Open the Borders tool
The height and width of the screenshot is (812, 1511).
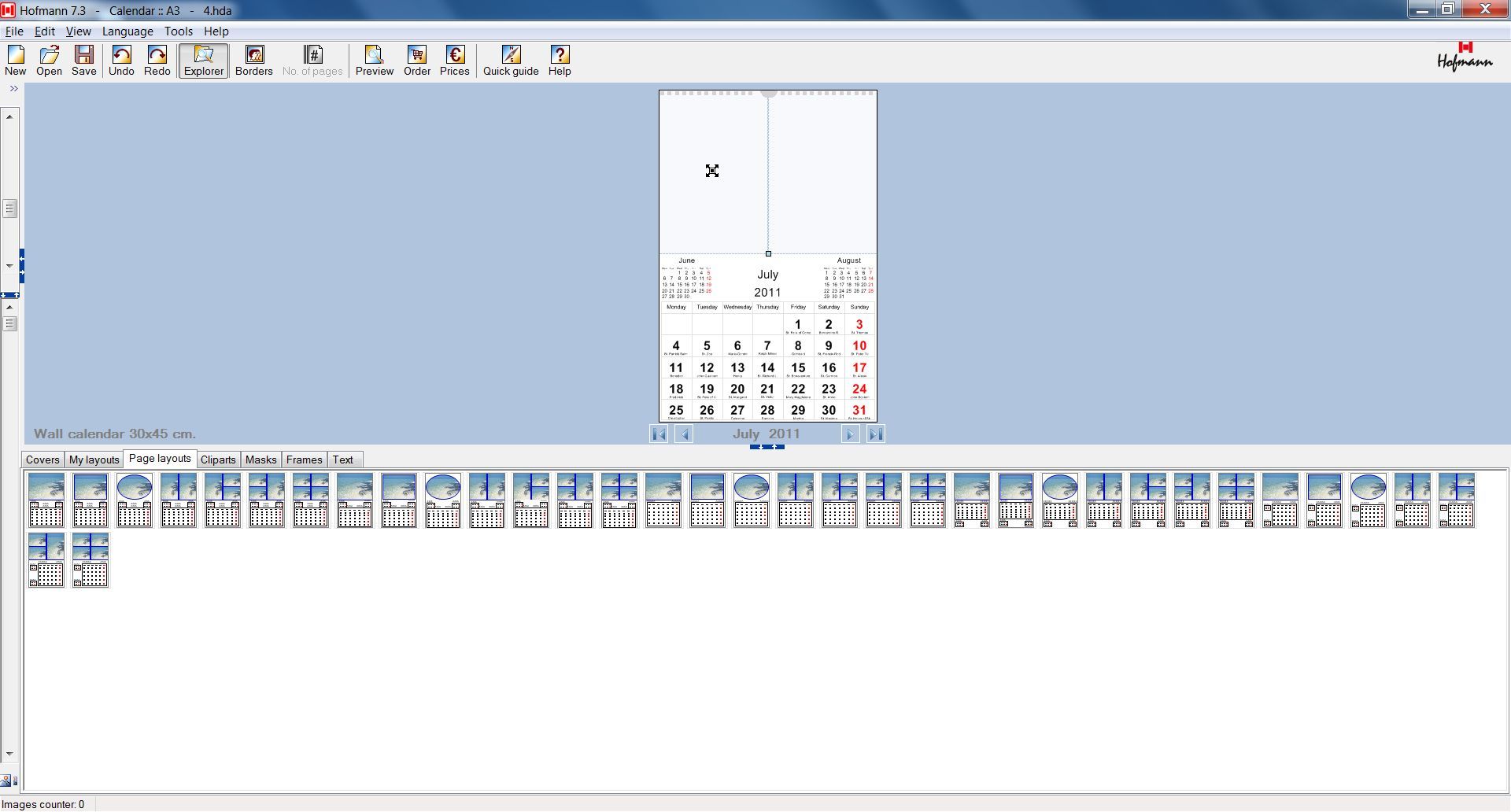point(253,60)
